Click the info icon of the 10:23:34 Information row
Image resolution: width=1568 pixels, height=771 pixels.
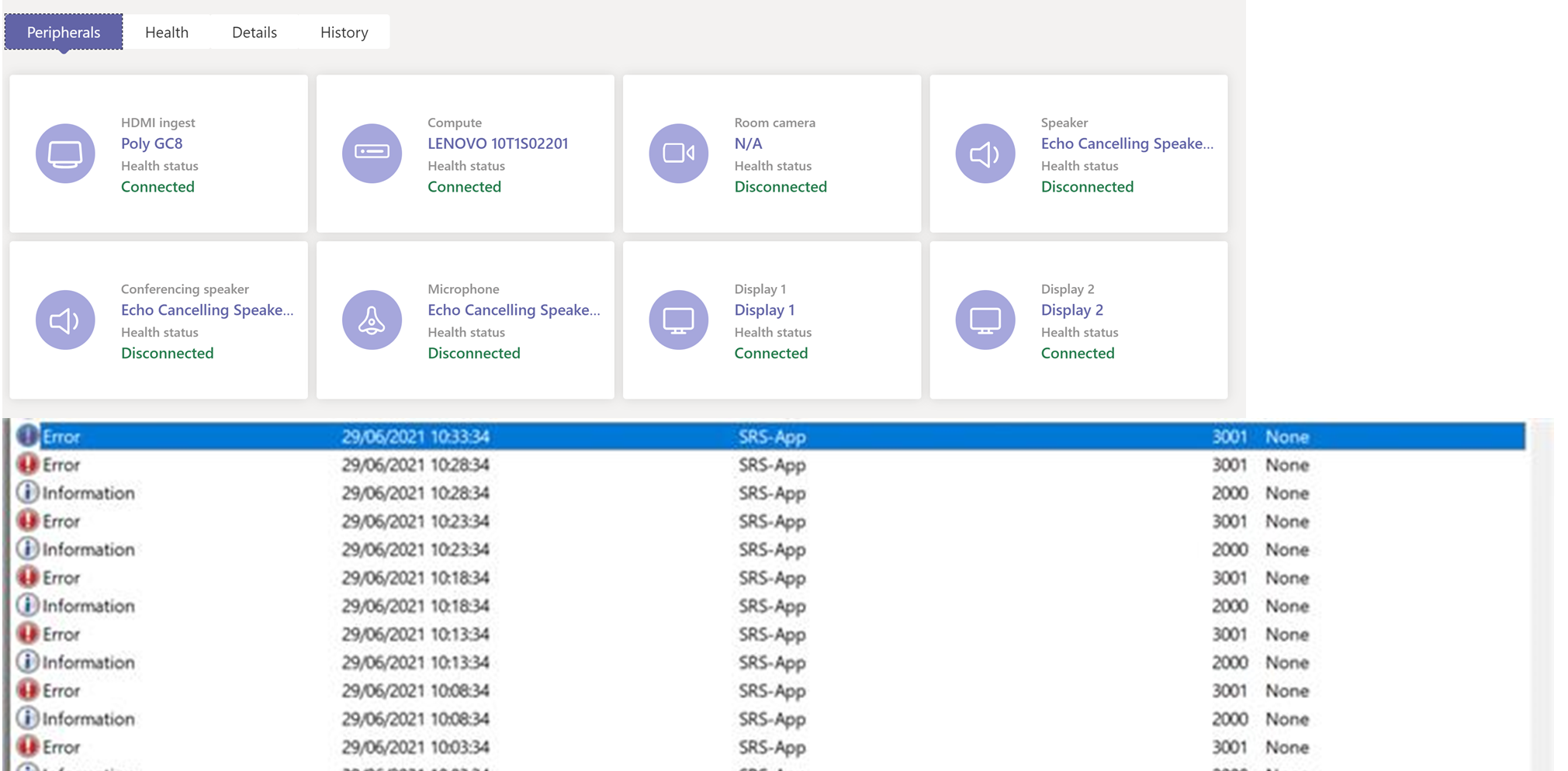28,549
